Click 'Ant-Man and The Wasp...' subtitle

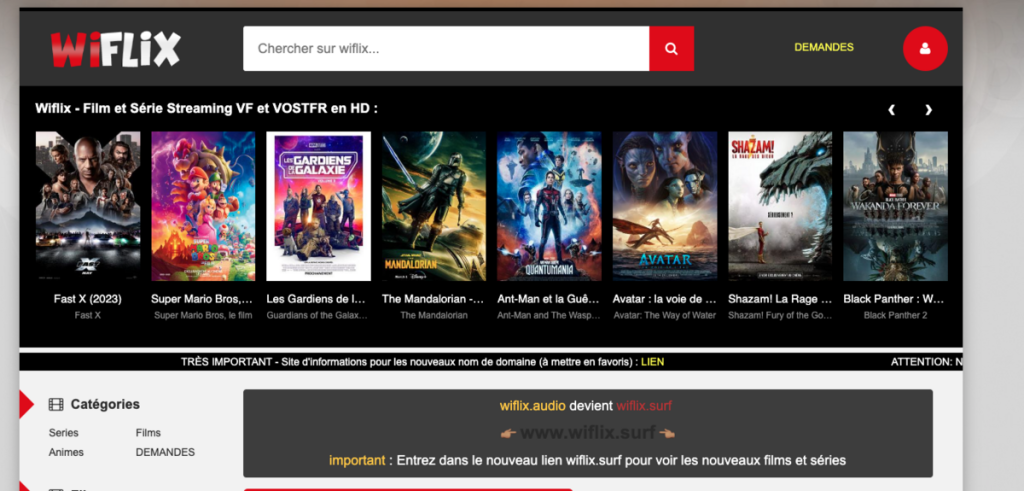(x=549, y=315)
